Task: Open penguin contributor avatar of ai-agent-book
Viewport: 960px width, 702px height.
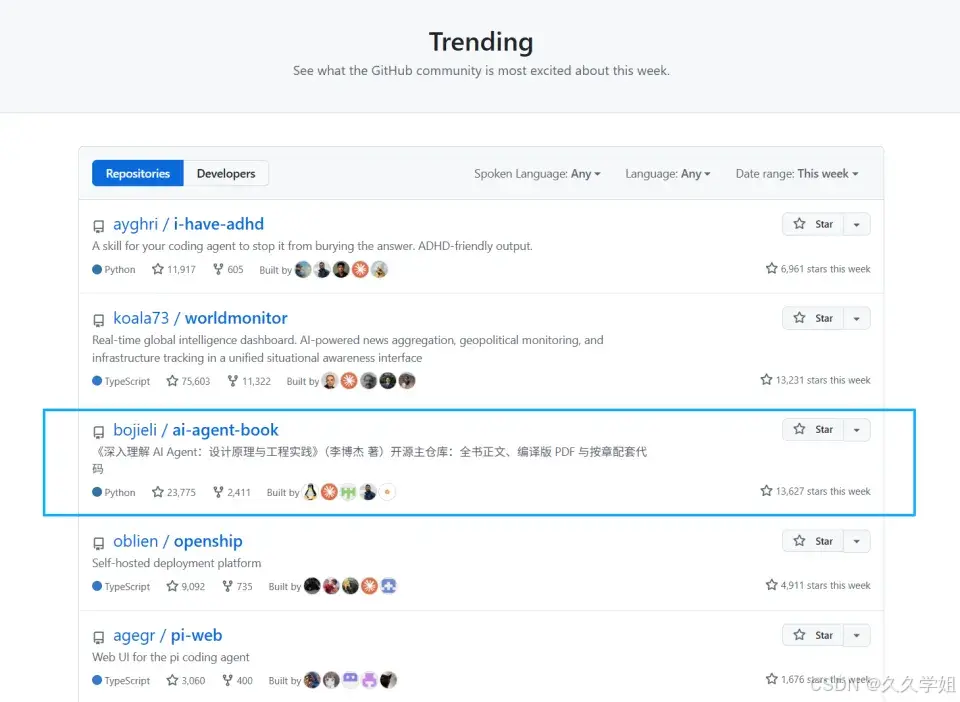Action: [310, 492]
